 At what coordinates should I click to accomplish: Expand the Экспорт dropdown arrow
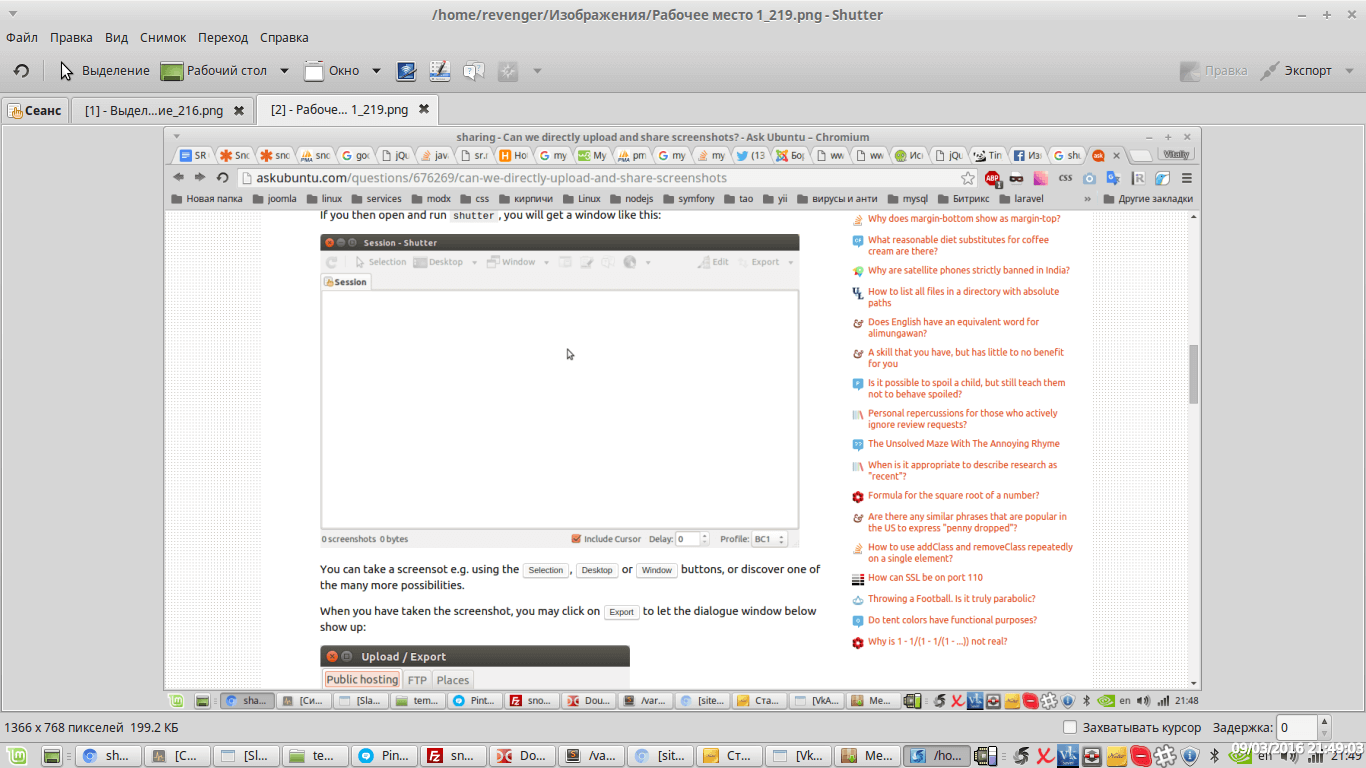[x=1347, y=71]
